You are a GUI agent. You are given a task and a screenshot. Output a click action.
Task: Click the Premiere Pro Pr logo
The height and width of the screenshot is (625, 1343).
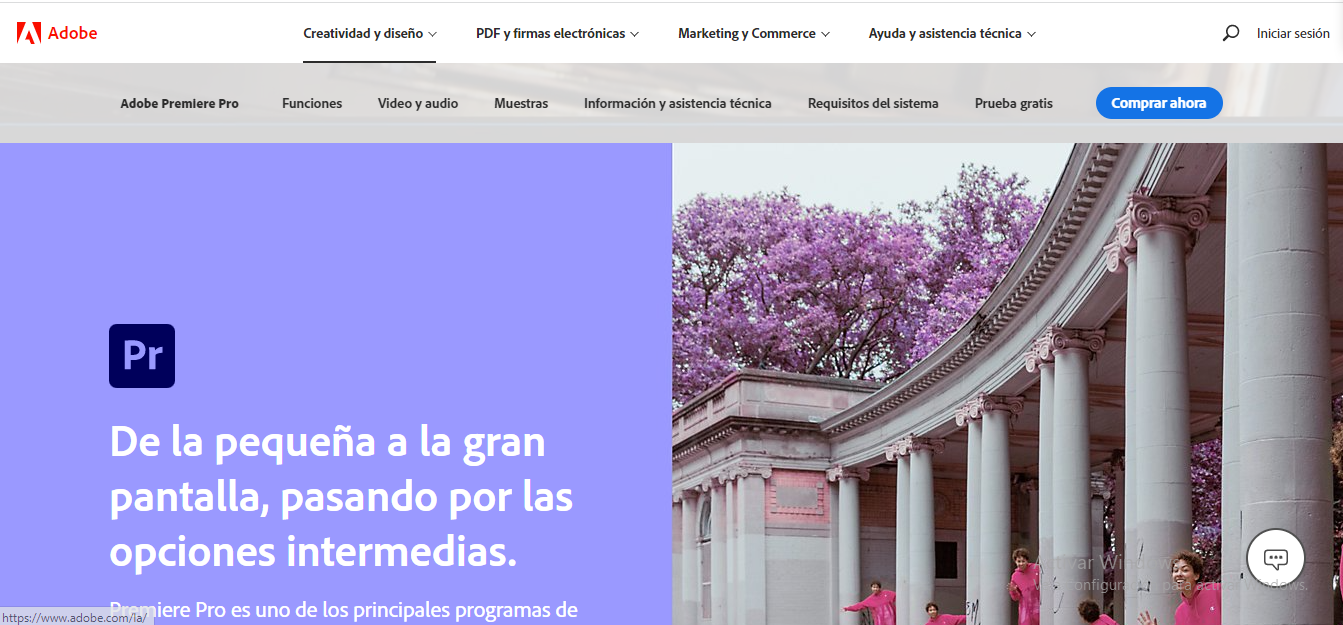pos(142,356)
